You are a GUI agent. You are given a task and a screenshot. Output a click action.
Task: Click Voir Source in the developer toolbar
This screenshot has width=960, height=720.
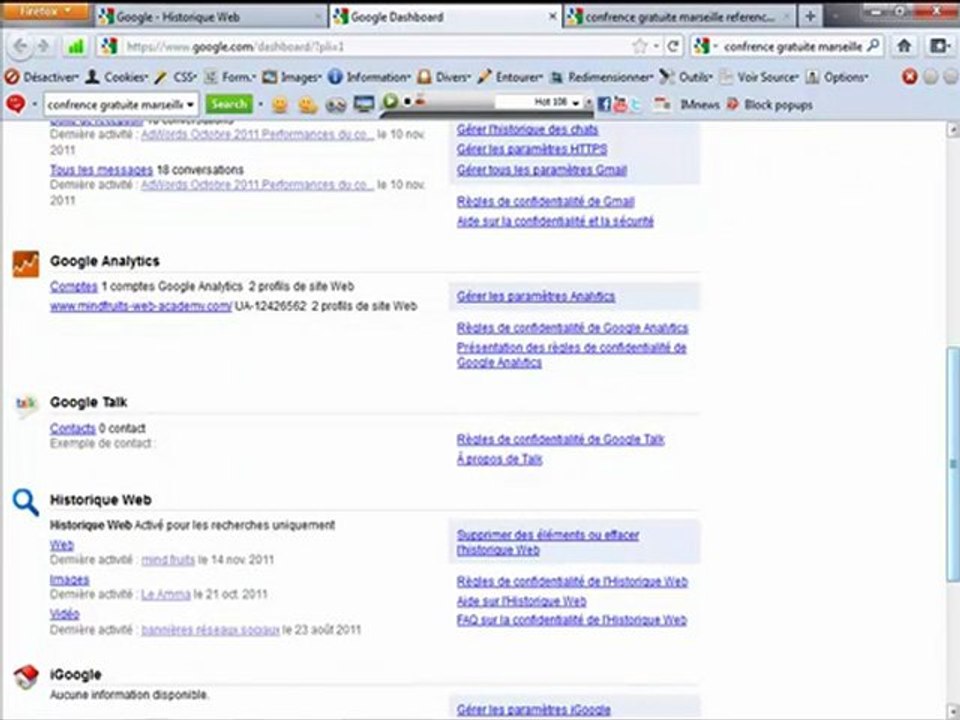coord(759,77)
